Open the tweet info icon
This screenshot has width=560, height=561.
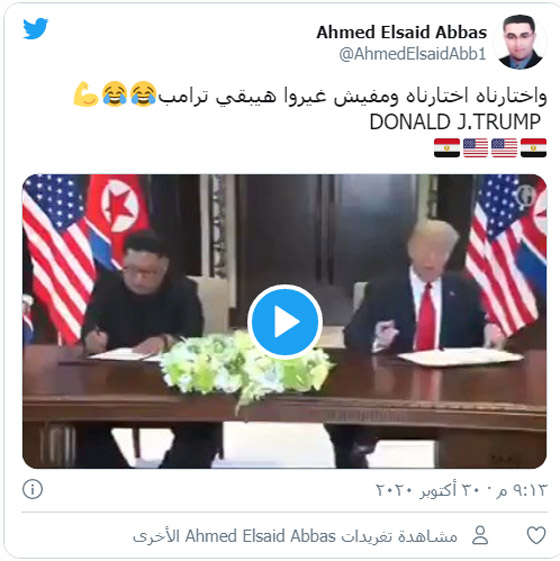pyautogui.click(x=33, y=489)
